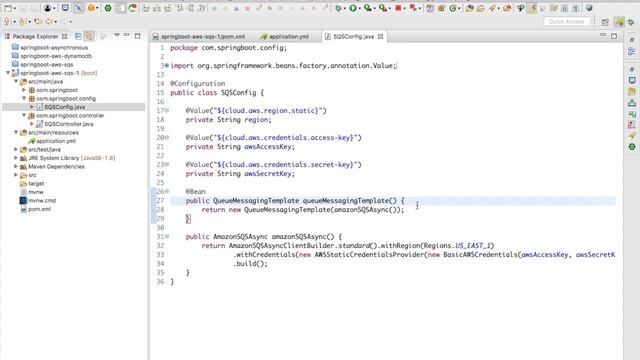Switch to the application.yml editor tab
The image size is (640, 360).
(x=285, y=36)
